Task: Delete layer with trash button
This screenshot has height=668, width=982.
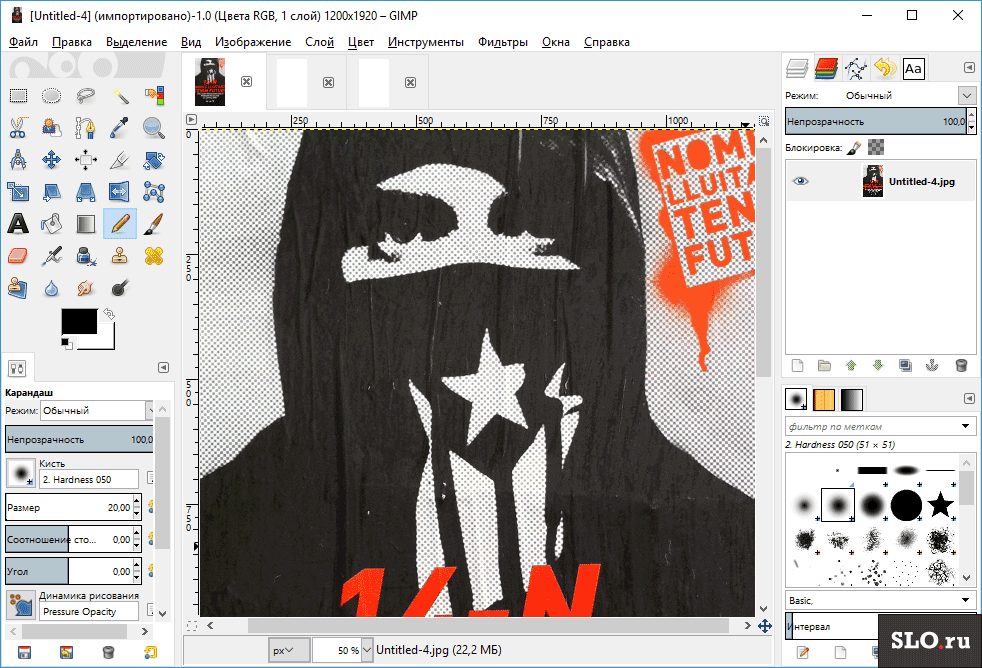Action: point(961,366)
